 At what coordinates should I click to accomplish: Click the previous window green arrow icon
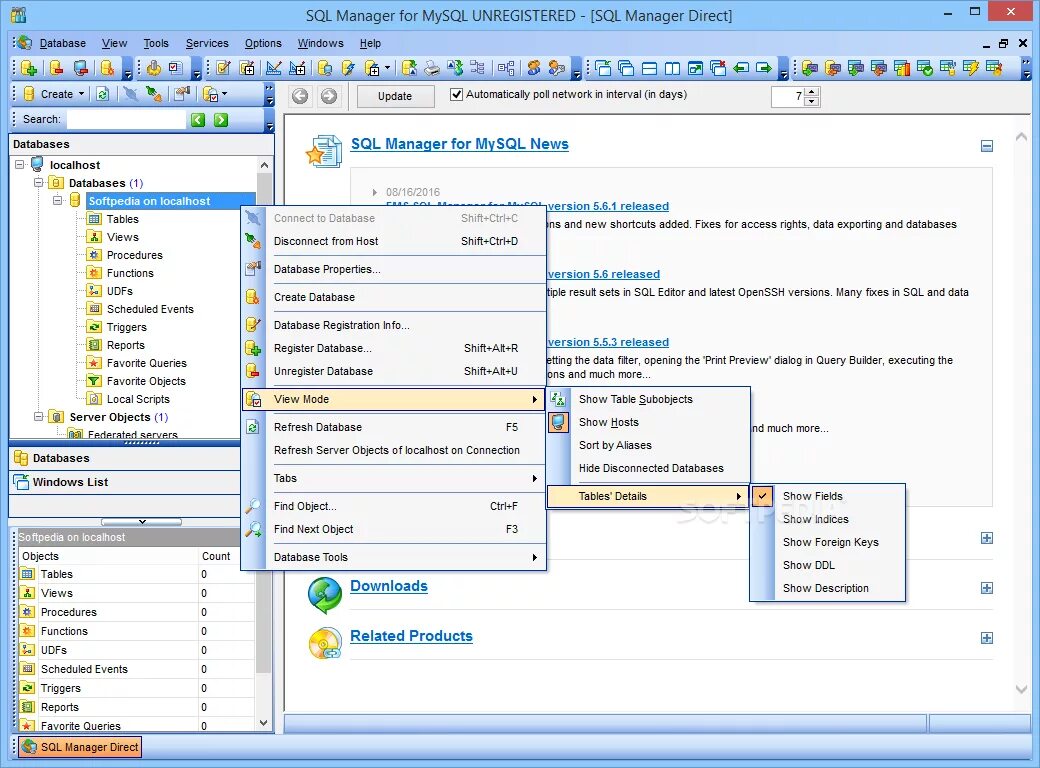tap(741, 68)
